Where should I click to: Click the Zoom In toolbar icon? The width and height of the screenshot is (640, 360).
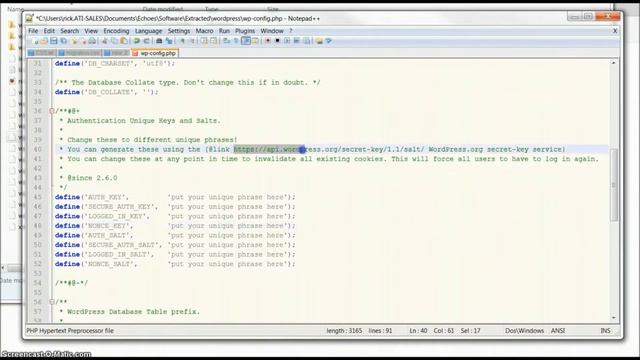pyautogui.click(x=182, y=41)
